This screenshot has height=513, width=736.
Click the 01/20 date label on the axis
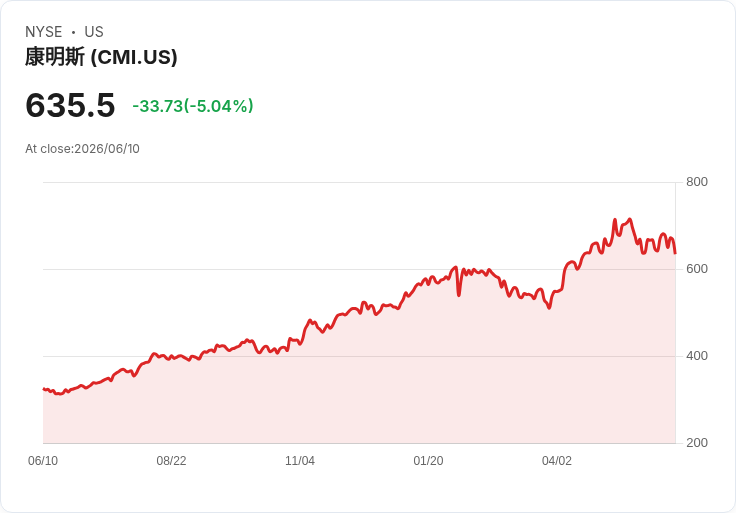pos(428,461)
